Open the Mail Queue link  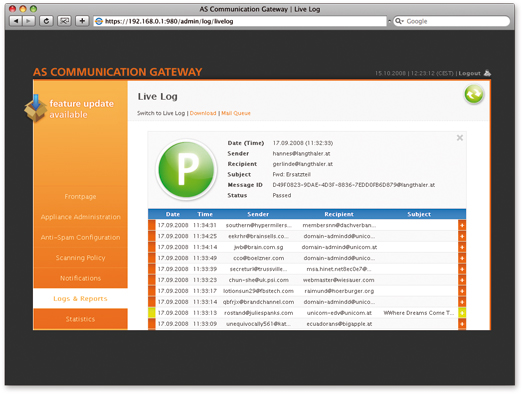(x=236, y=113)
